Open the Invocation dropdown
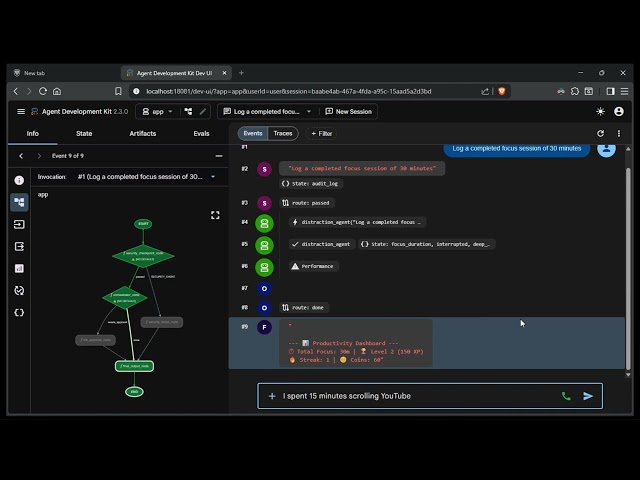 tap(147, 177)
